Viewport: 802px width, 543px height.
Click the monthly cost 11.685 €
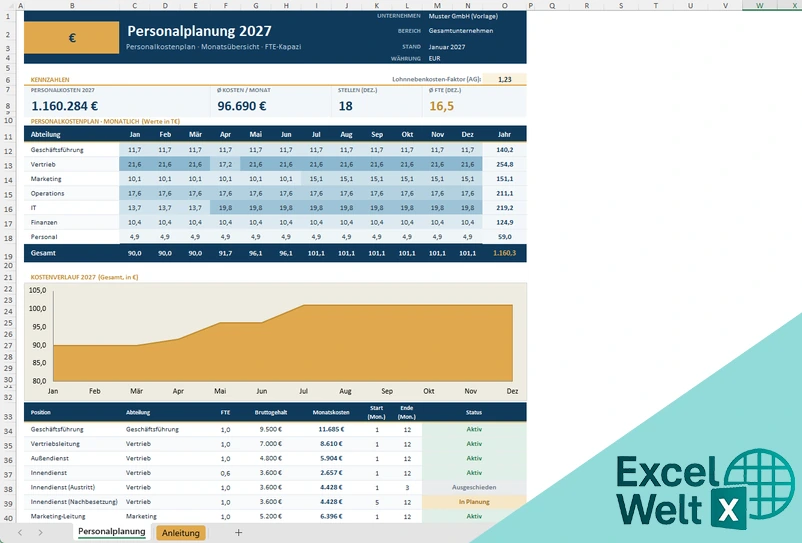point(331,429)
